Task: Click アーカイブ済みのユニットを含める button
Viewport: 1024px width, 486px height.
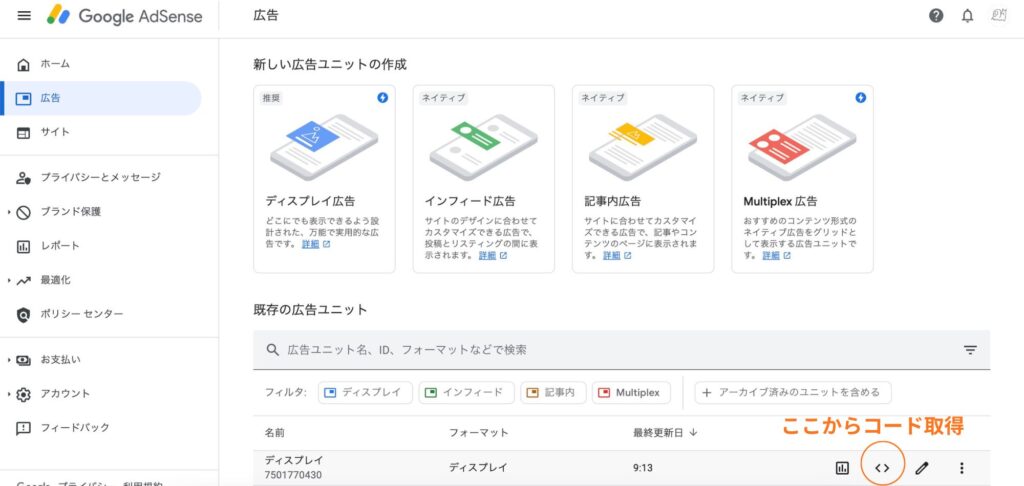Action: point(793,393)
